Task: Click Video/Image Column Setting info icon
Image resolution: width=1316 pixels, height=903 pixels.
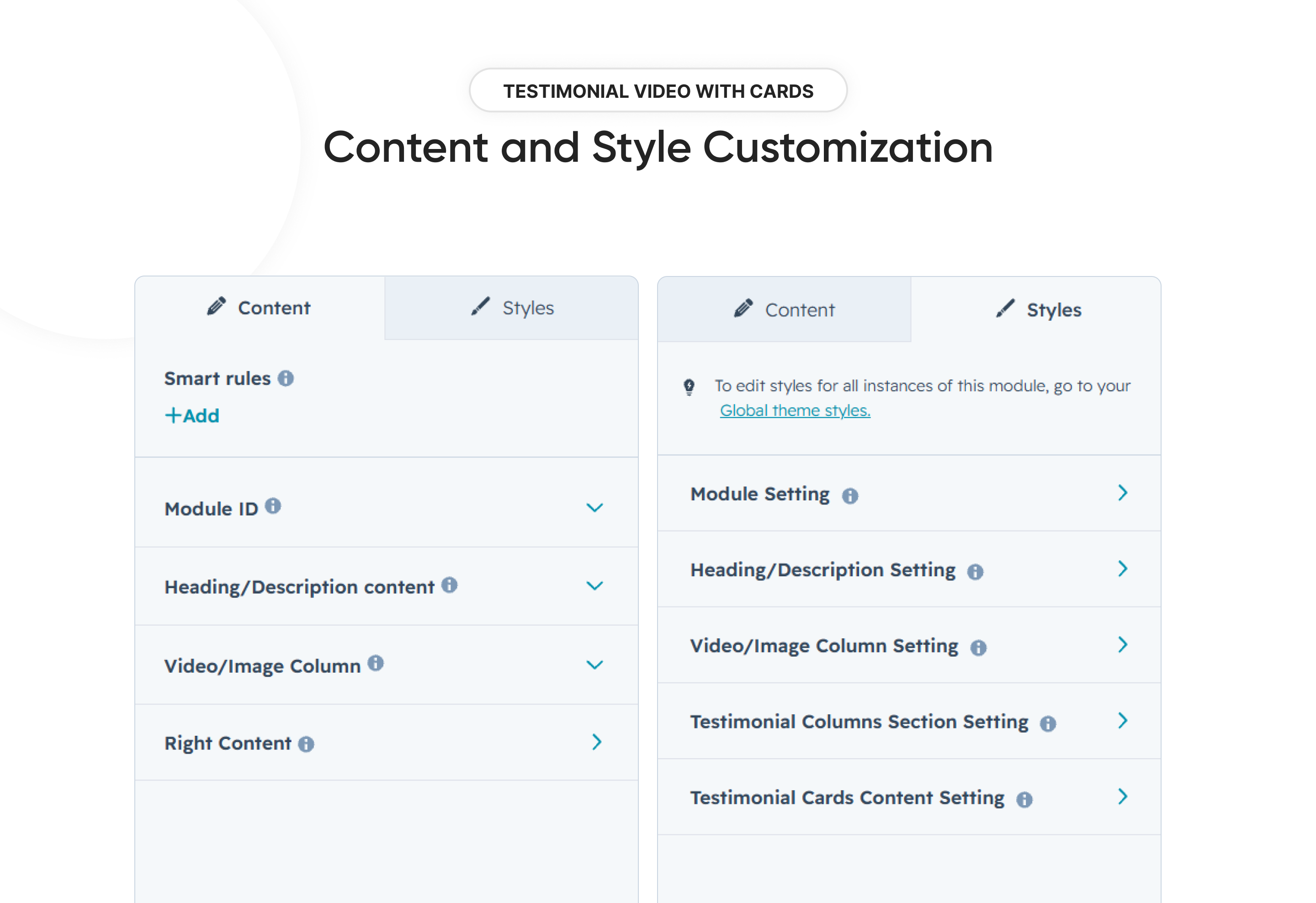Action: point(978,648)
